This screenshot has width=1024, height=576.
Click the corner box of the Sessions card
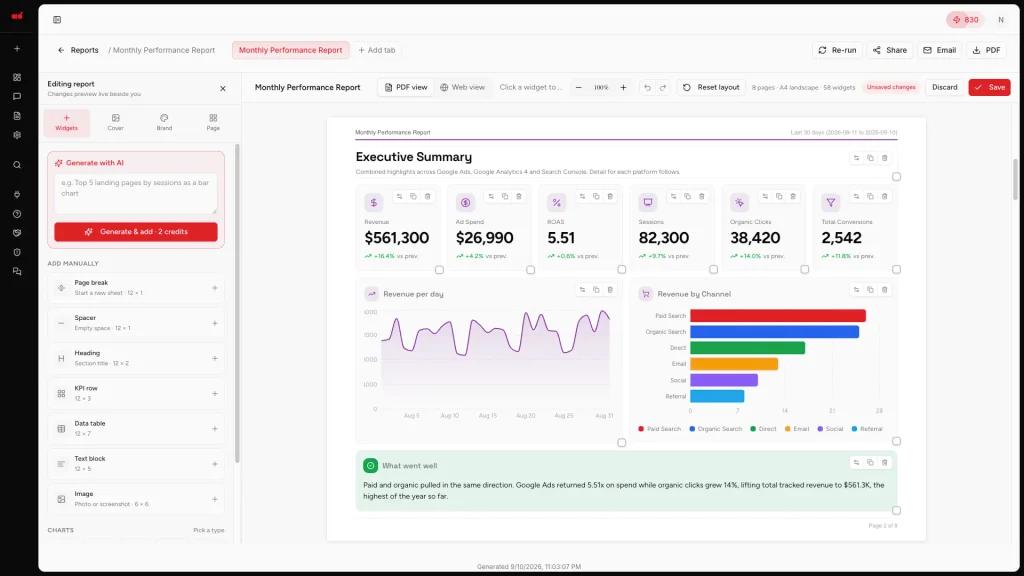pyautogui.click(x=713, y=270)
